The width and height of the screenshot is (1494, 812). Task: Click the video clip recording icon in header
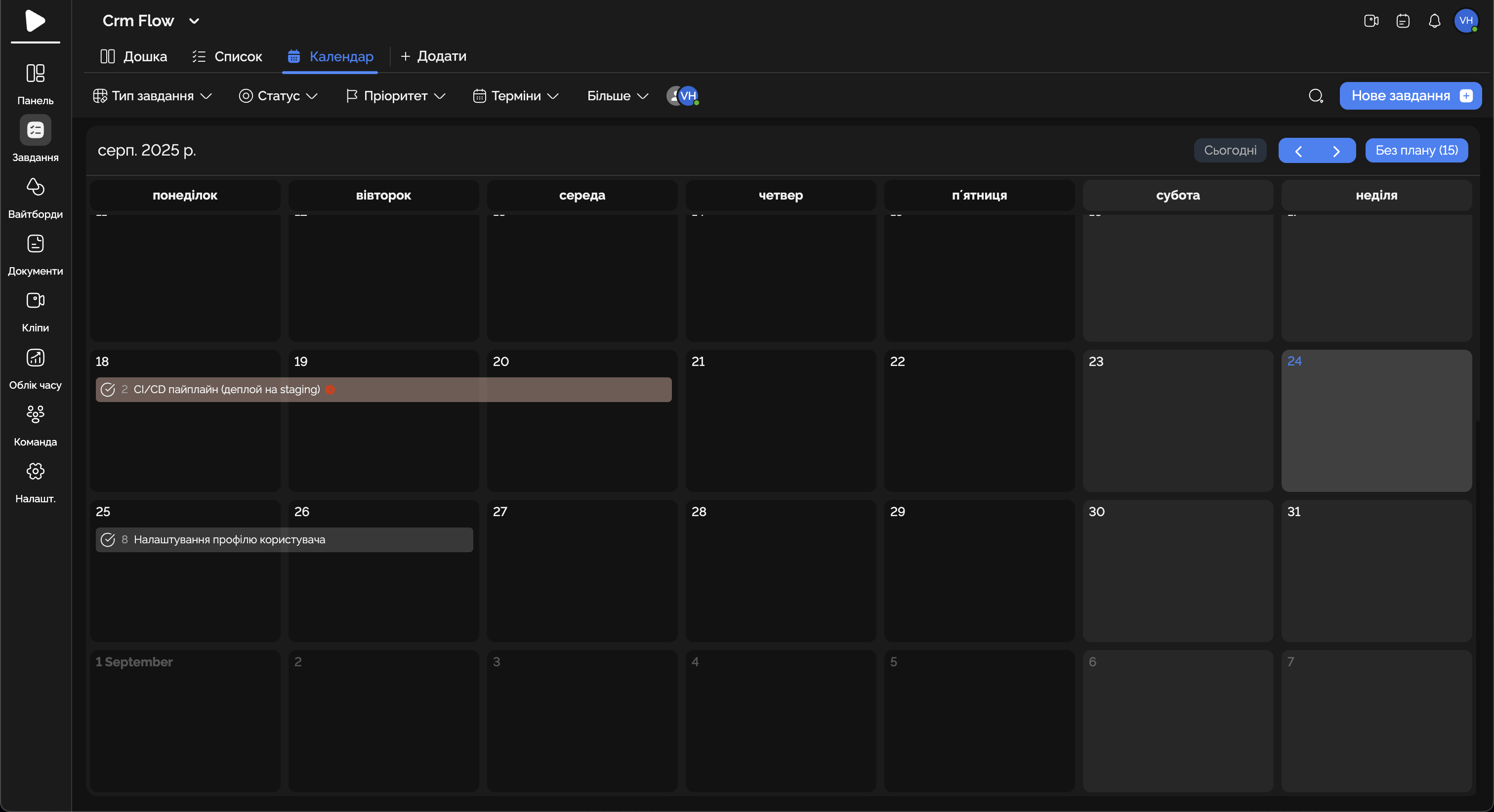pos(1371,21)
